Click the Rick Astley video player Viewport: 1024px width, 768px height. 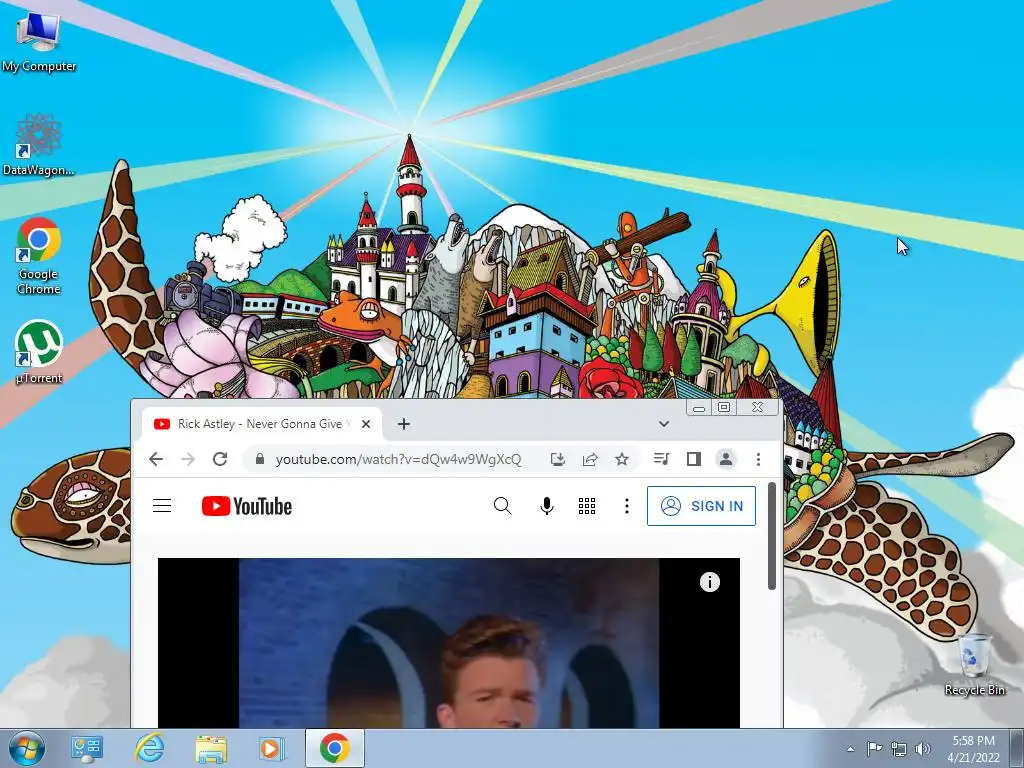tap(449, 643)
